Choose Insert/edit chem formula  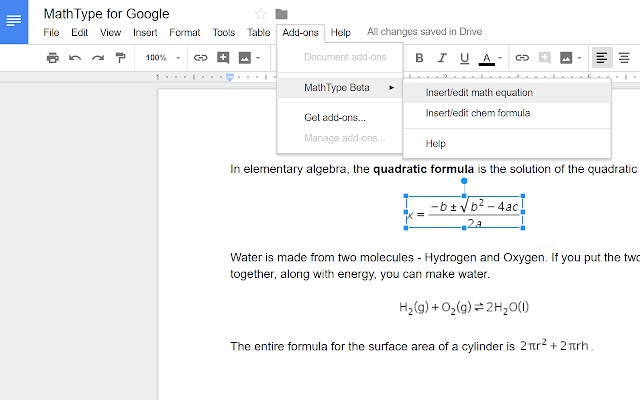pyautogui.click(x=477, y=113)
